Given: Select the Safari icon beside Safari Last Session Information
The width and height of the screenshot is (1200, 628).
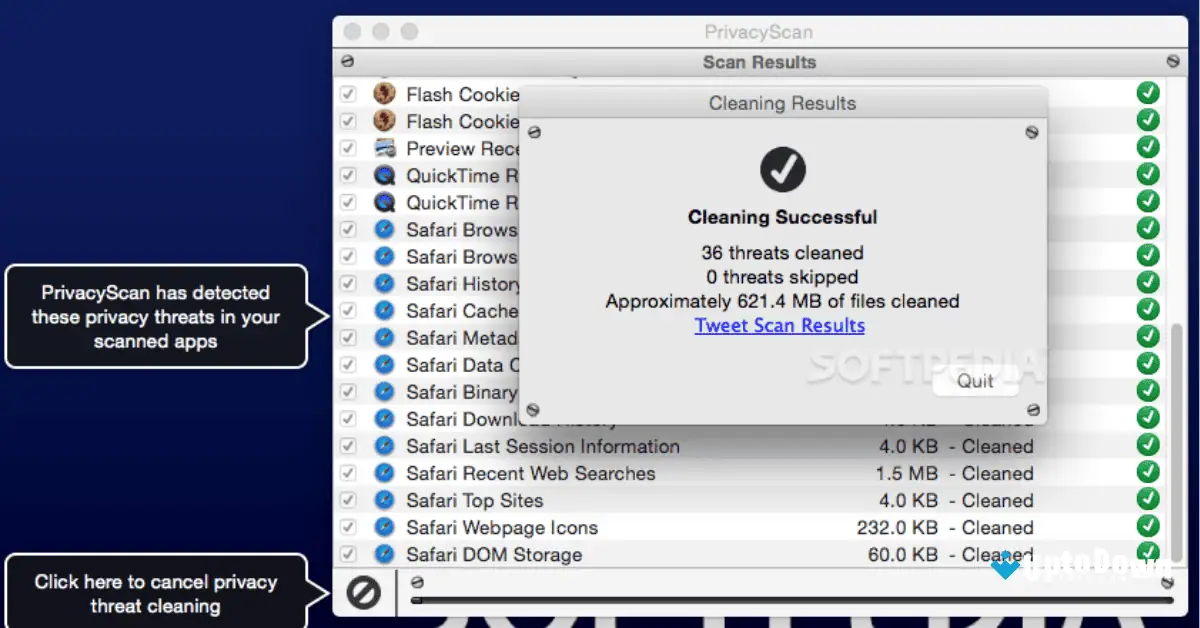Looking at the screenshot, I should click(x=385, y=446).
